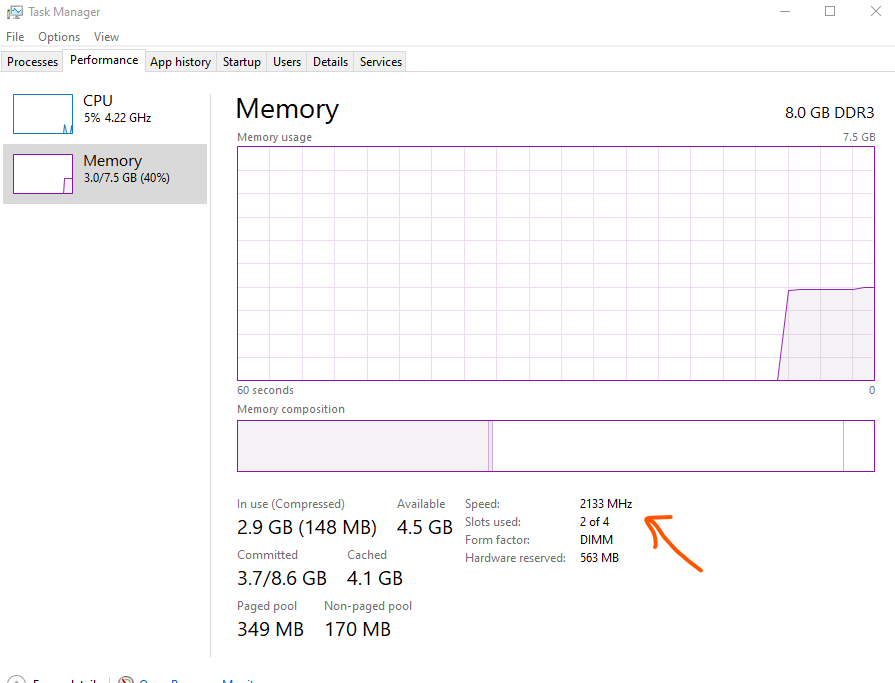Click the Memory composition bar
The width and height of the screenshot is (895, 683).
[555, 446]
